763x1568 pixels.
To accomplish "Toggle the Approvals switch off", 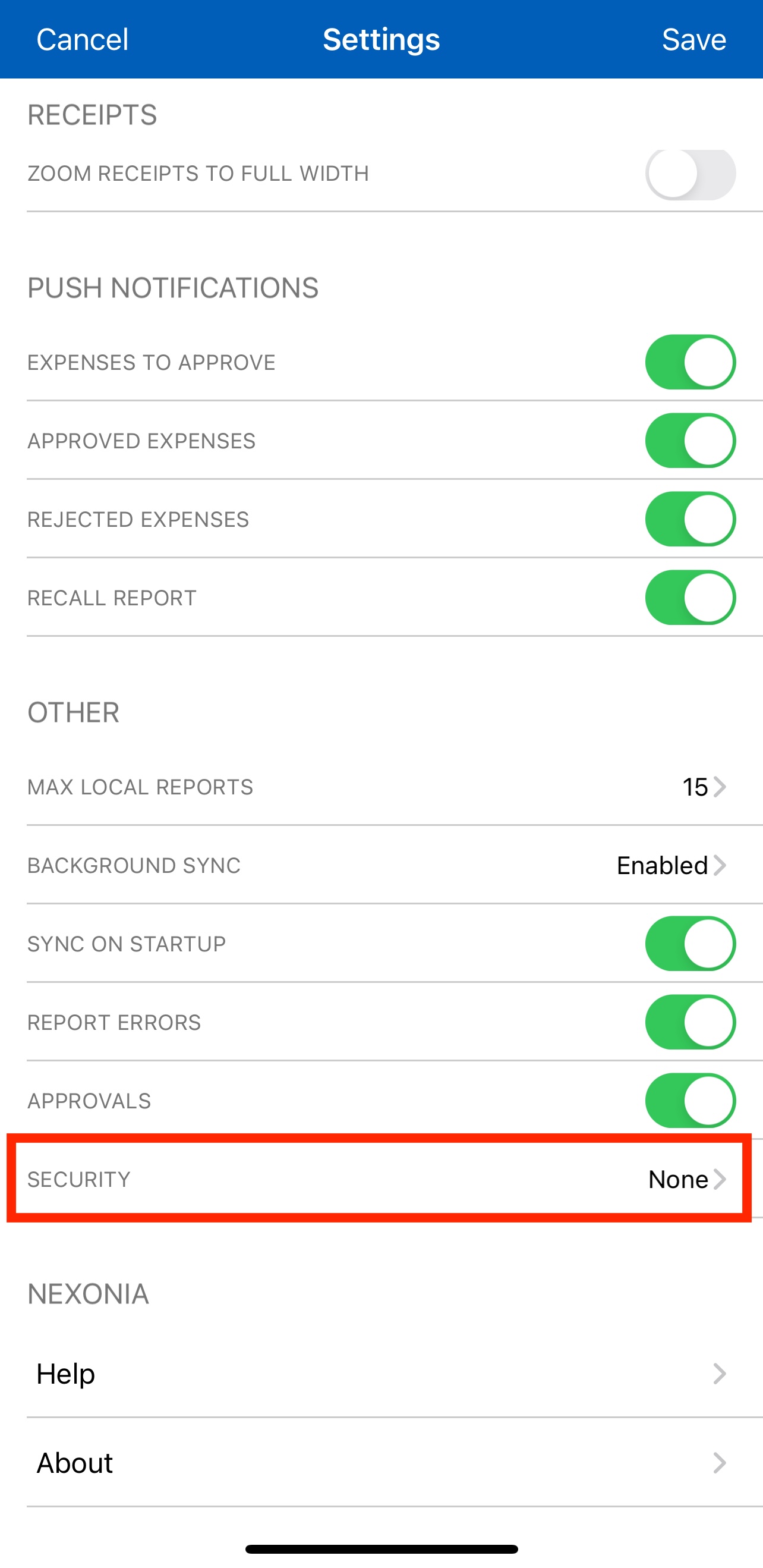I will [x=690, y=1101].
